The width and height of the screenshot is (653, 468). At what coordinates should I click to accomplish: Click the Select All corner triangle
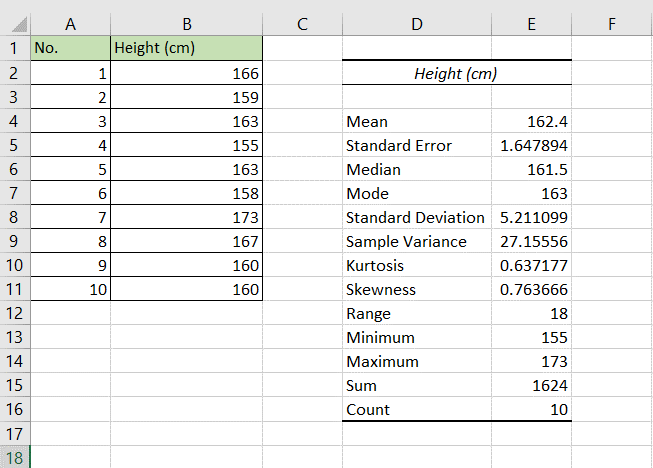[15, 23]
